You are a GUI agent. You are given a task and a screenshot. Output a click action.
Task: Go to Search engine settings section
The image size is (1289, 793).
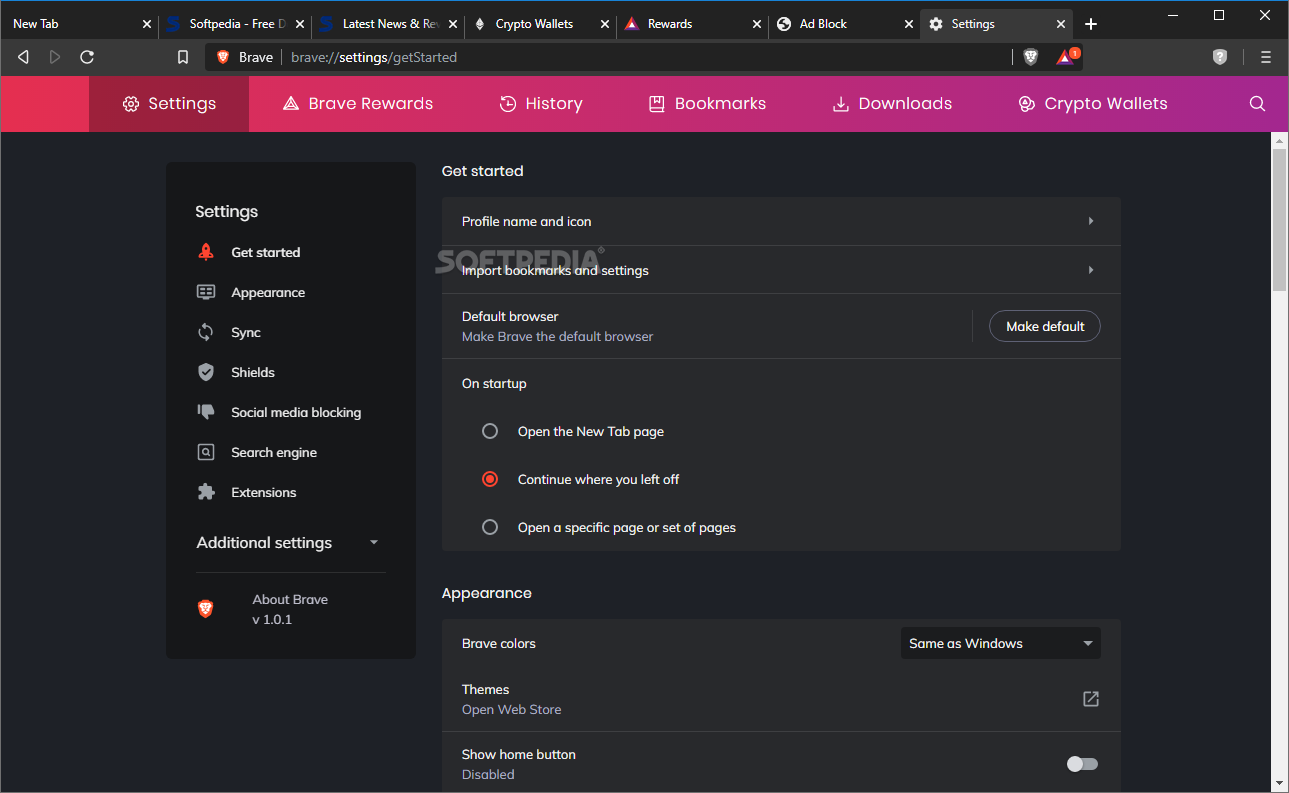[274, 452]
